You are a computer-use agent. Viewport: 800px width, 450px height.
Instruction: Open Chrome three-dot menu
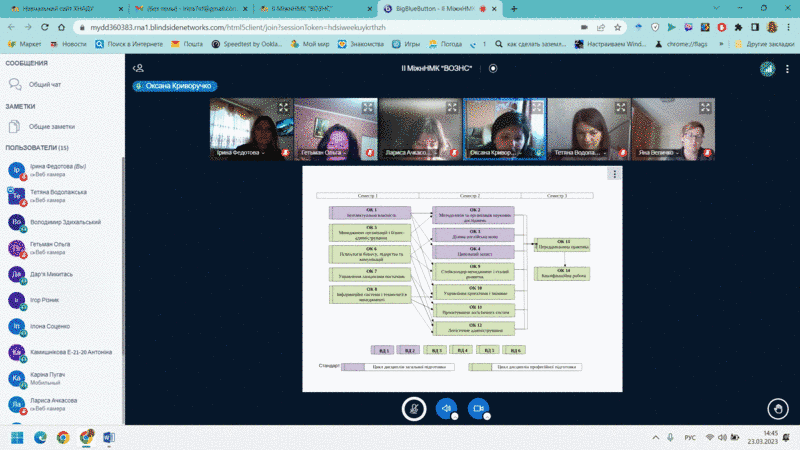(788, 27)
